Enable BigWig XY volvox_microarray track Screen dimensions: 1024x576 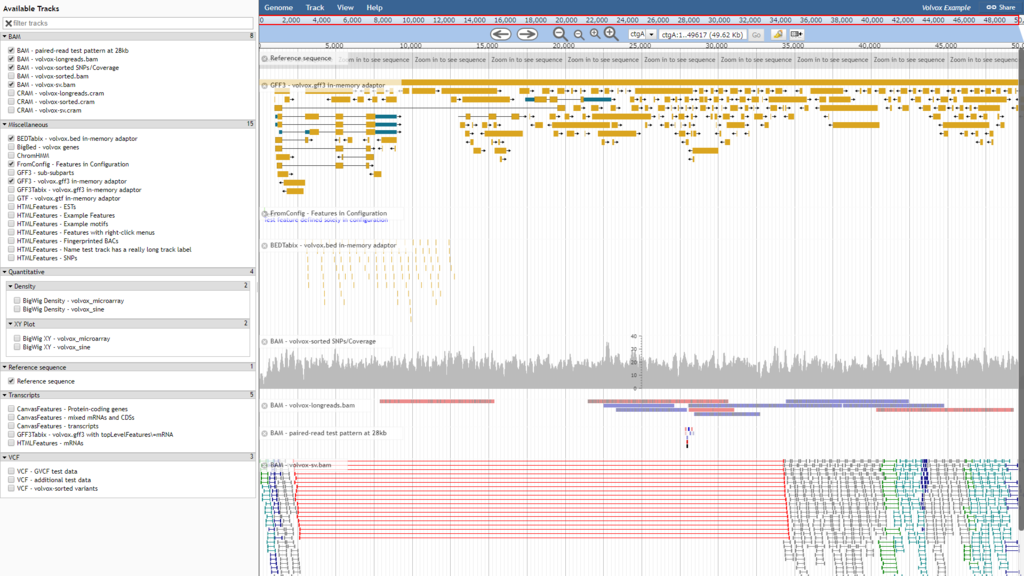[17, 338]
